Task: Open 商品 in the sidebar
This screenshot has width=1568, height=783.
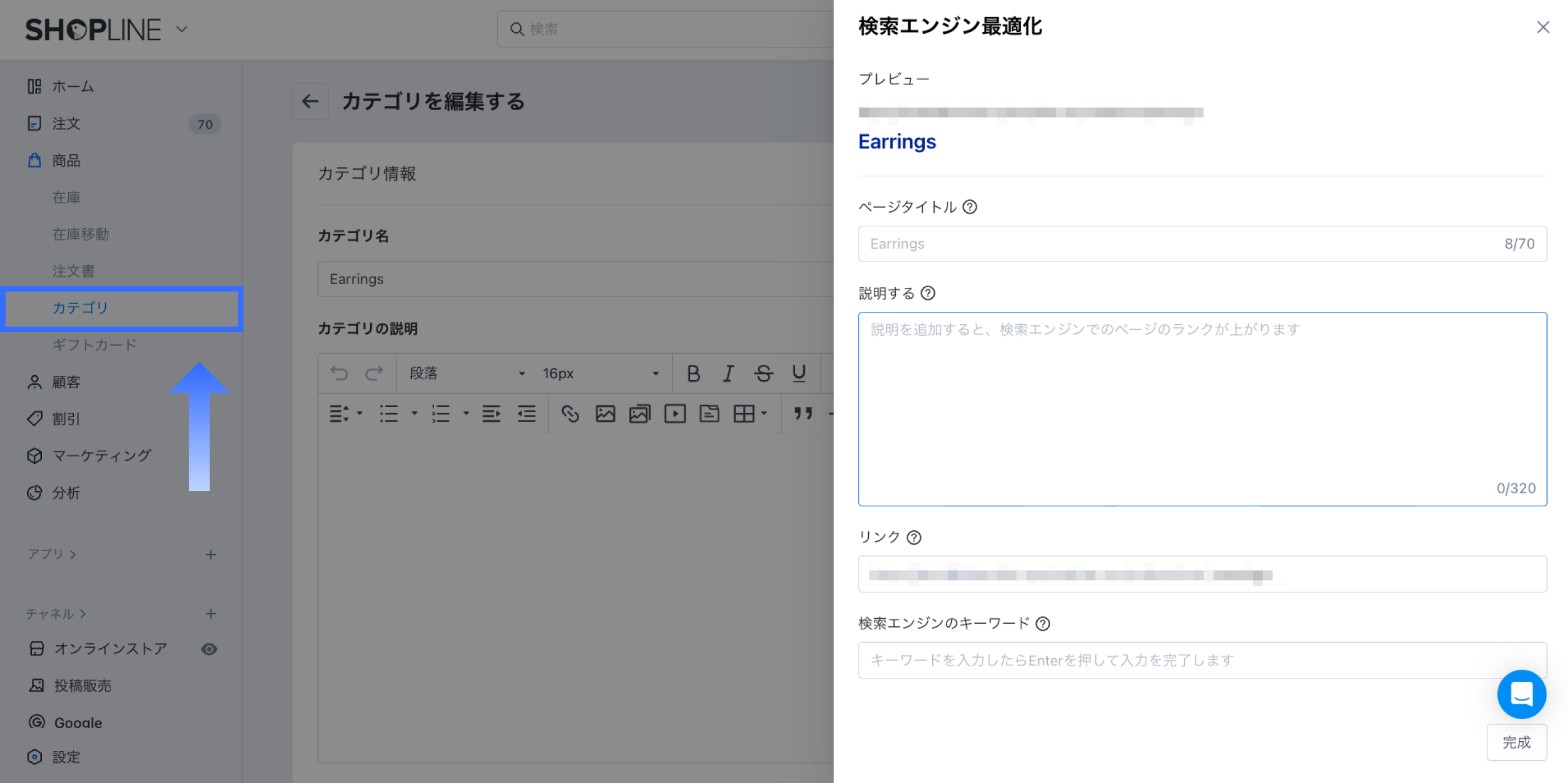Action: point(66,161)
